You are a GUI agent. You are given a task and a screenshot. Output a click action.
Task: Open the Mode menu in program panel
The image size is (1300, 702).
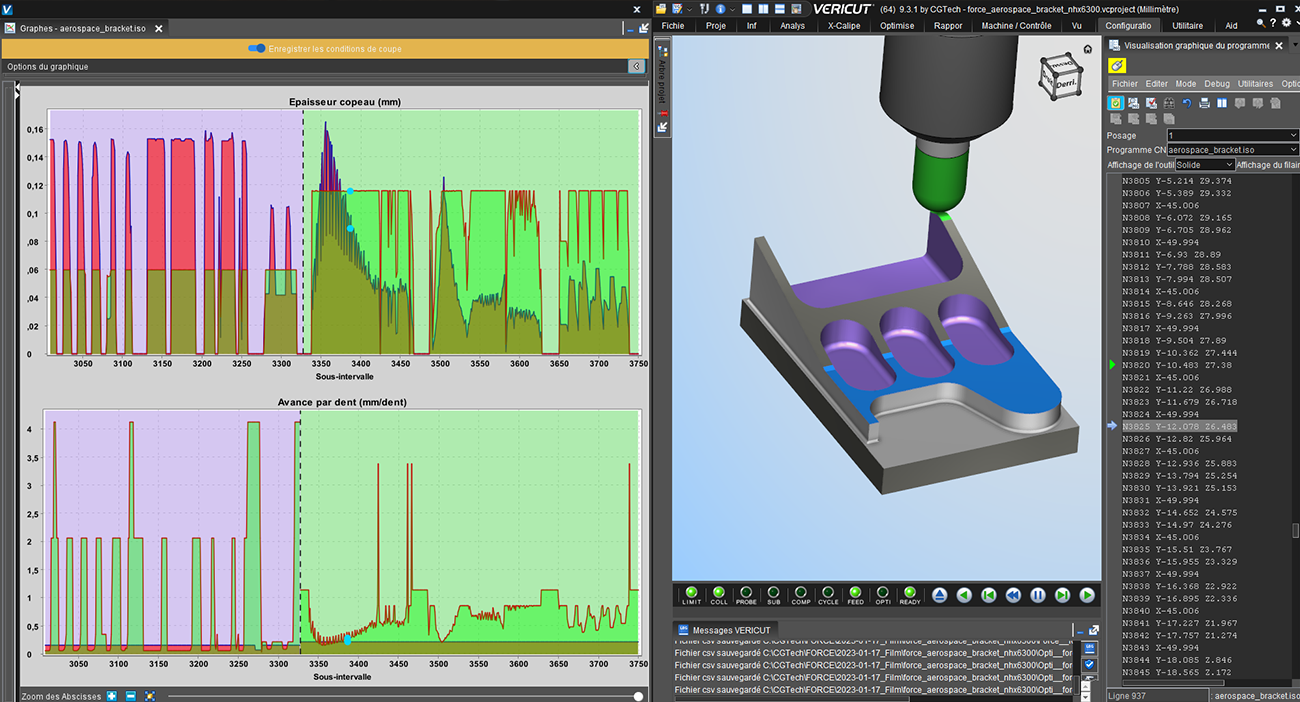click(x=1185, y=84)
